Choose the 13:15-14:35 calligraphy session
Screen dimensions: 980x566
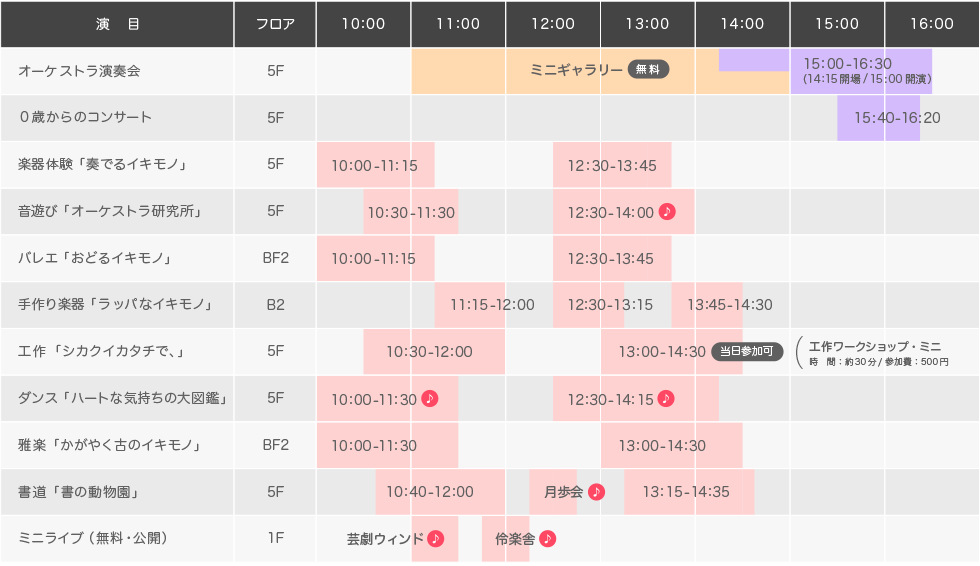[x=686, y=492]
